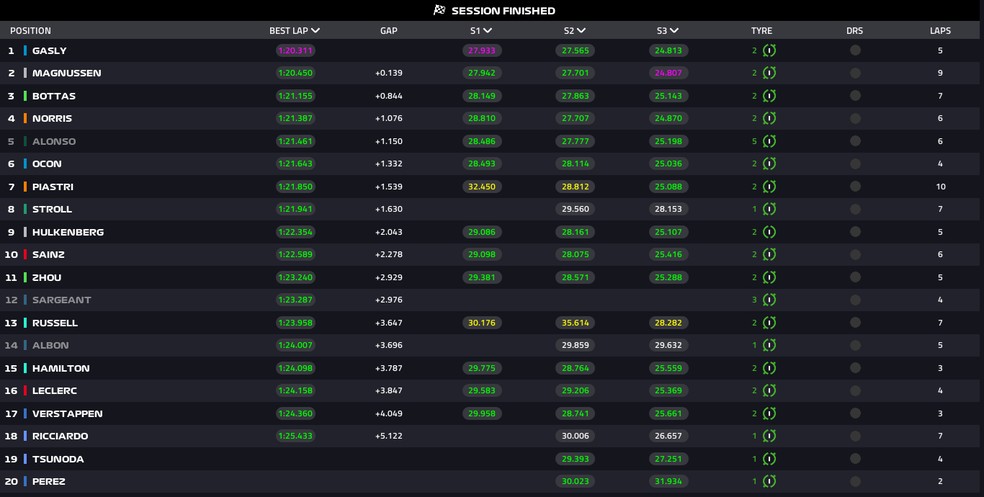
Task: Click Magnussen's purple S3 time 24.807
Action: point(668,73)
